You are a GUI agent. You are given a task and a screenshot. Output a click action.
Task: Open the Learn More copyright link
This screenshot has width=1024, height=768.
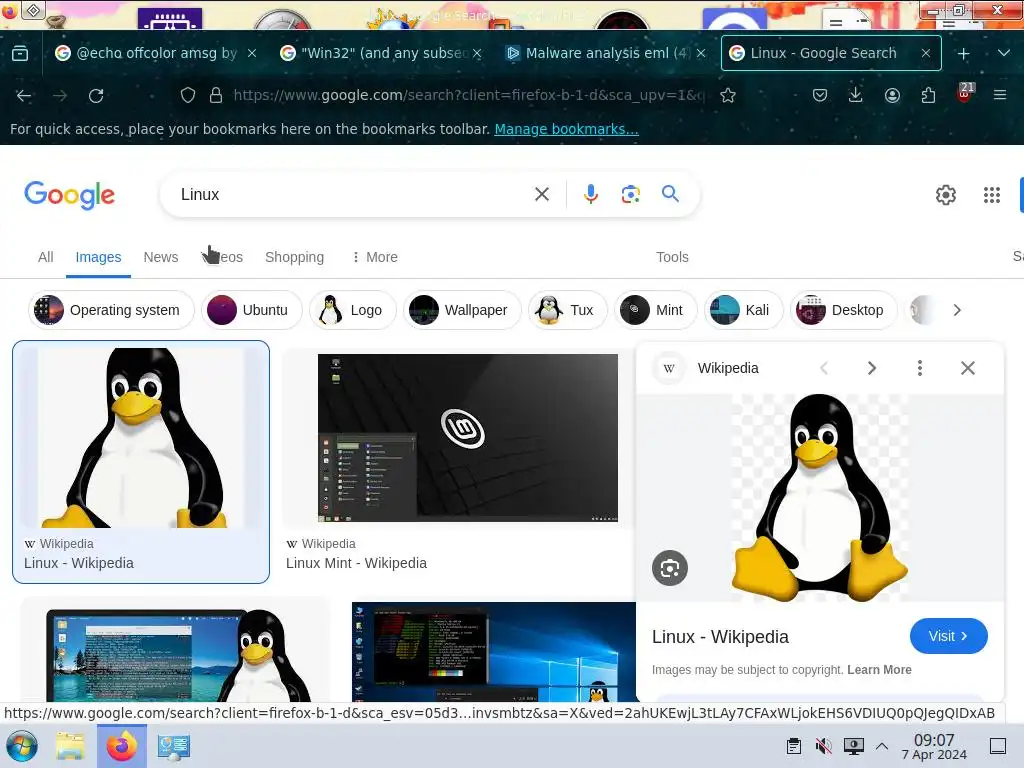tap(879, 670)
